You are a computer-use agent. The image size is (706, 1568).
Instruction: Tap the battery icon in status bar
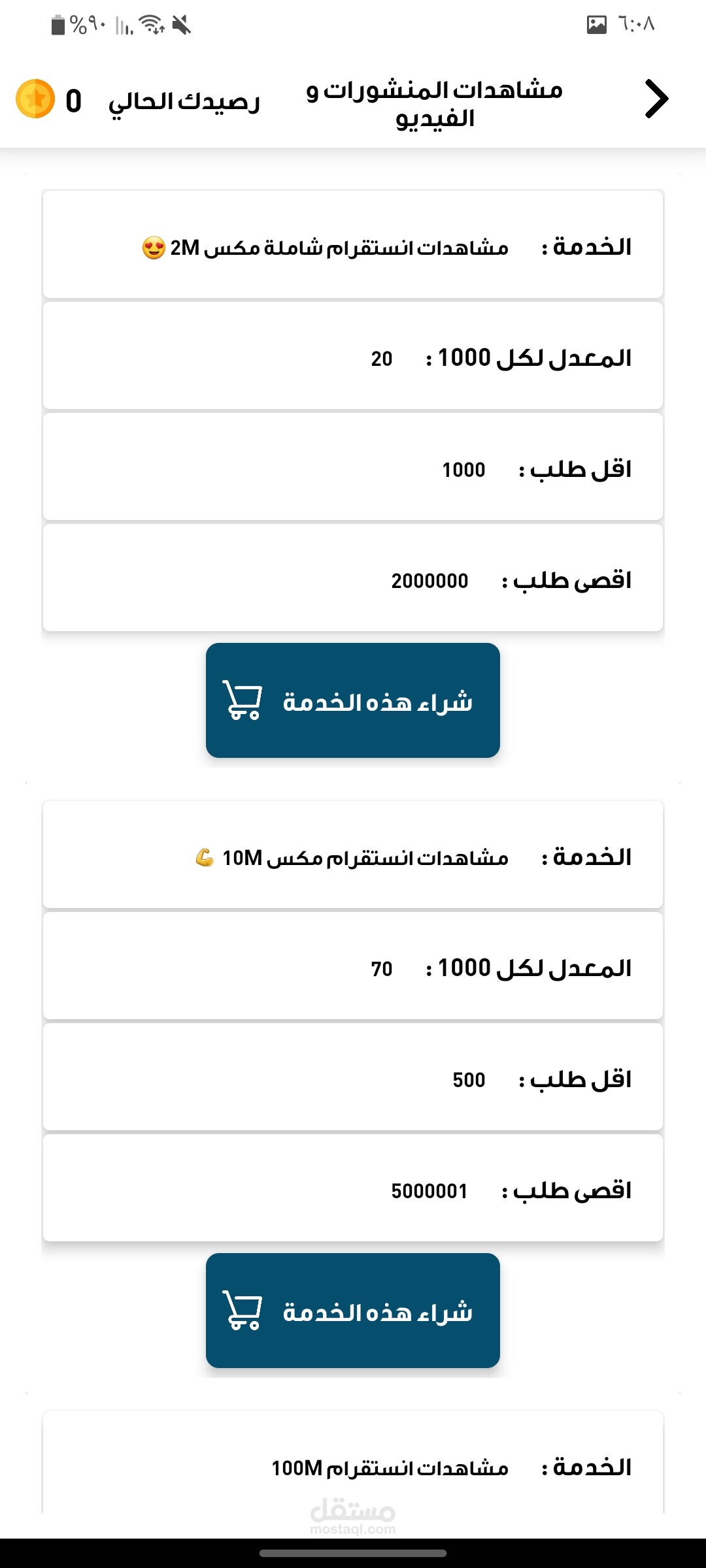click(58, 25)
